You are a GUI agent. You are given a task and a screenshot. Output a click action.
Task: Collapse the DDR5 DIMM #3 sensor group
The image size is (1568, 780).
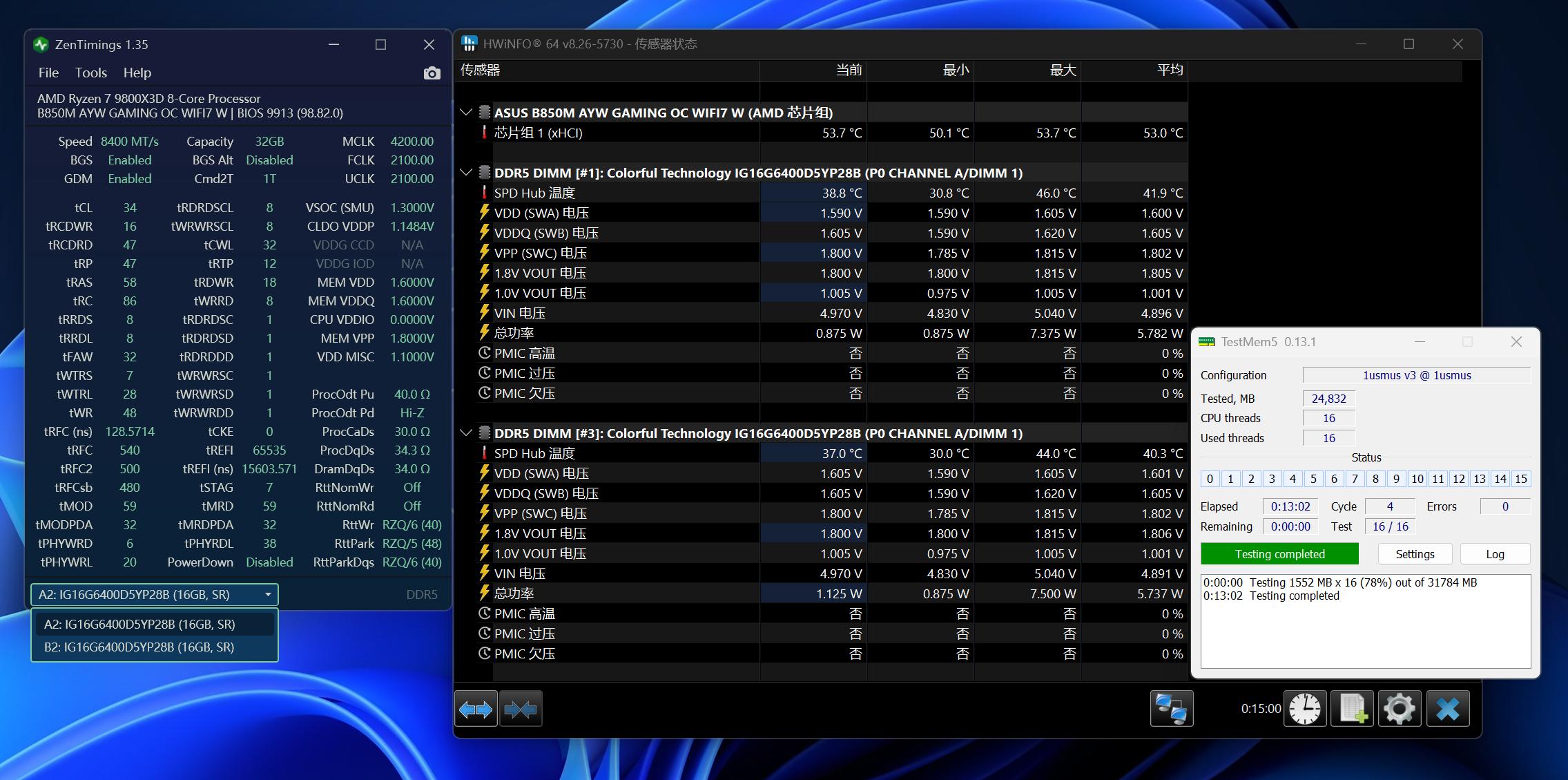pos(466,433)
